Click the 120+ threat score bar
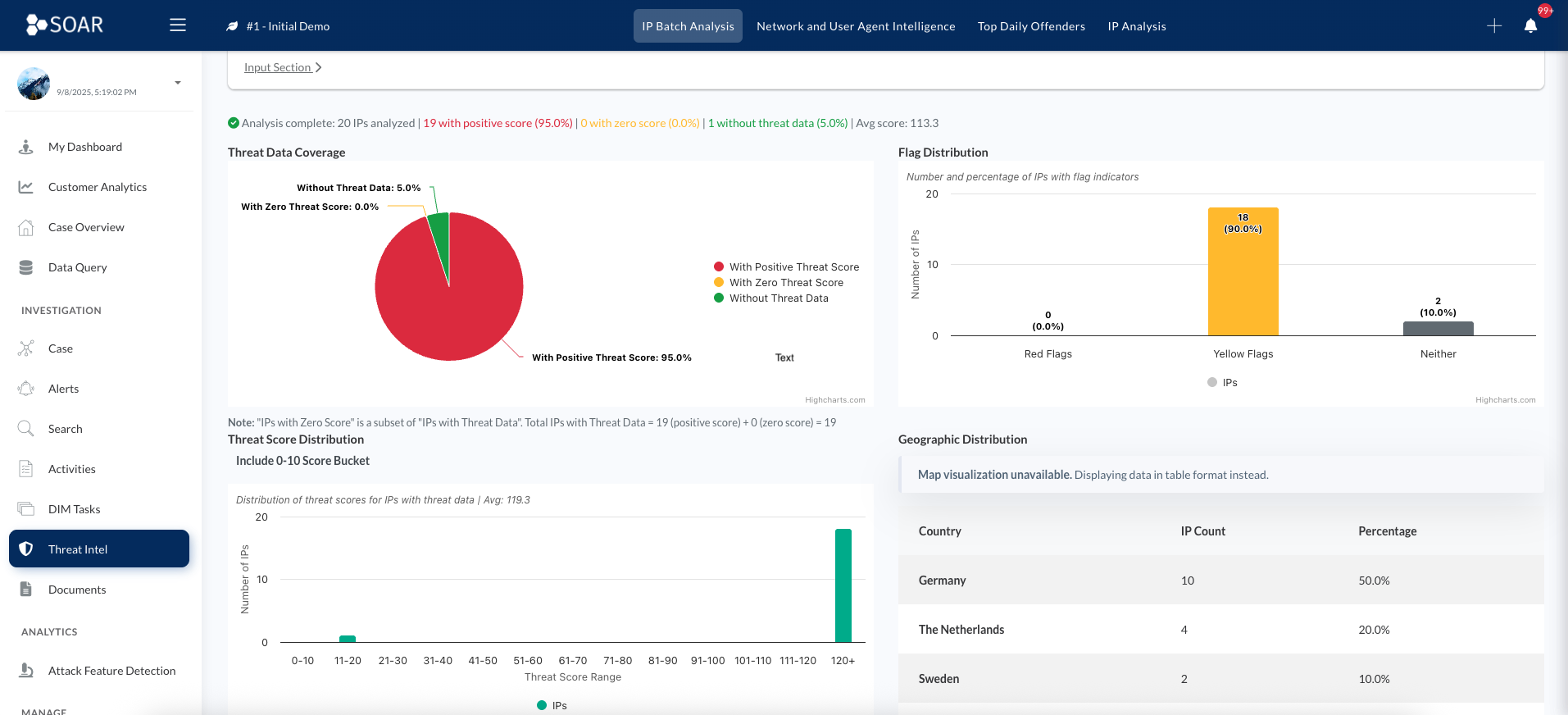The height and width of the screenshot is (715, 1568). point(843,585)
